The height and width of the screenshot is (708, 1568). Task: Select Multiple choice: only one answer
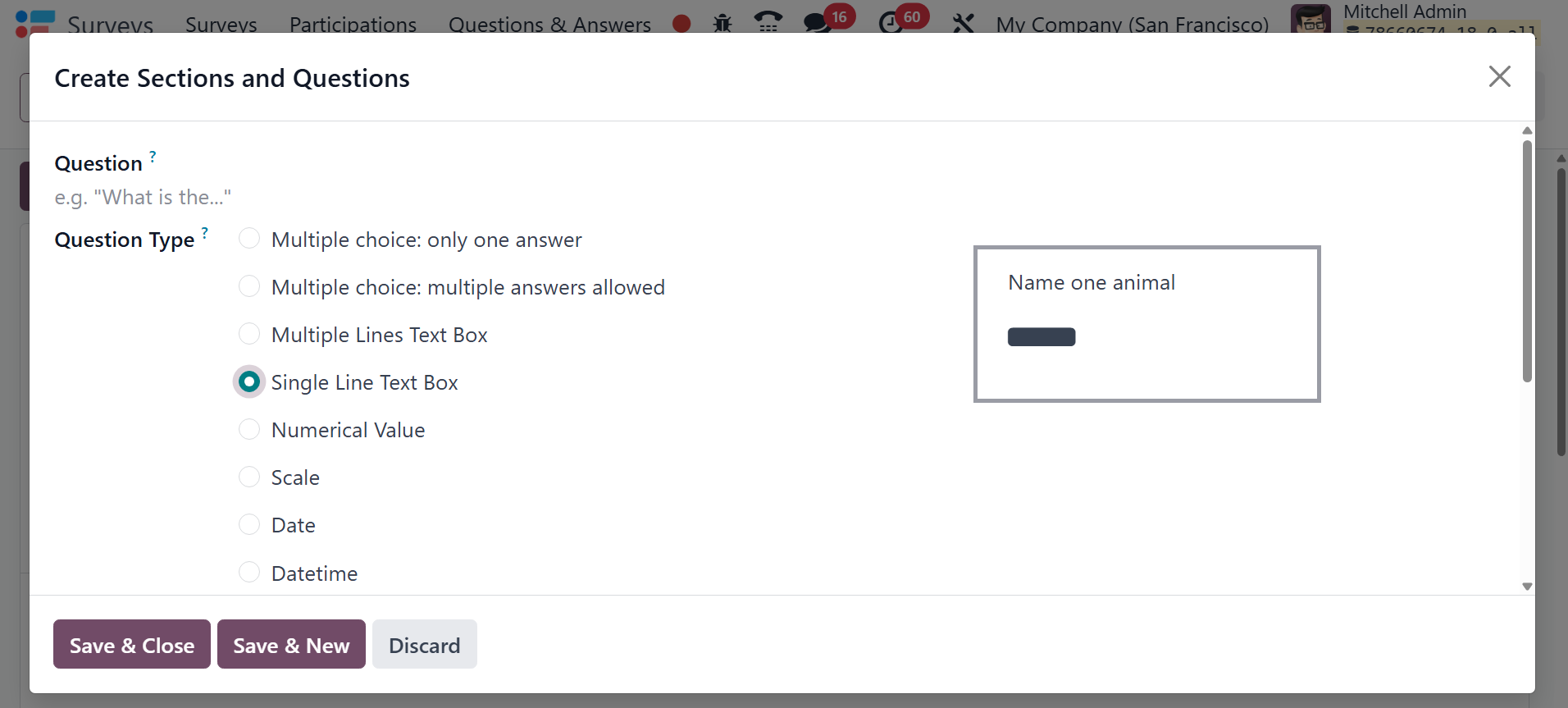pyautogui.click(x=249, y=239)
